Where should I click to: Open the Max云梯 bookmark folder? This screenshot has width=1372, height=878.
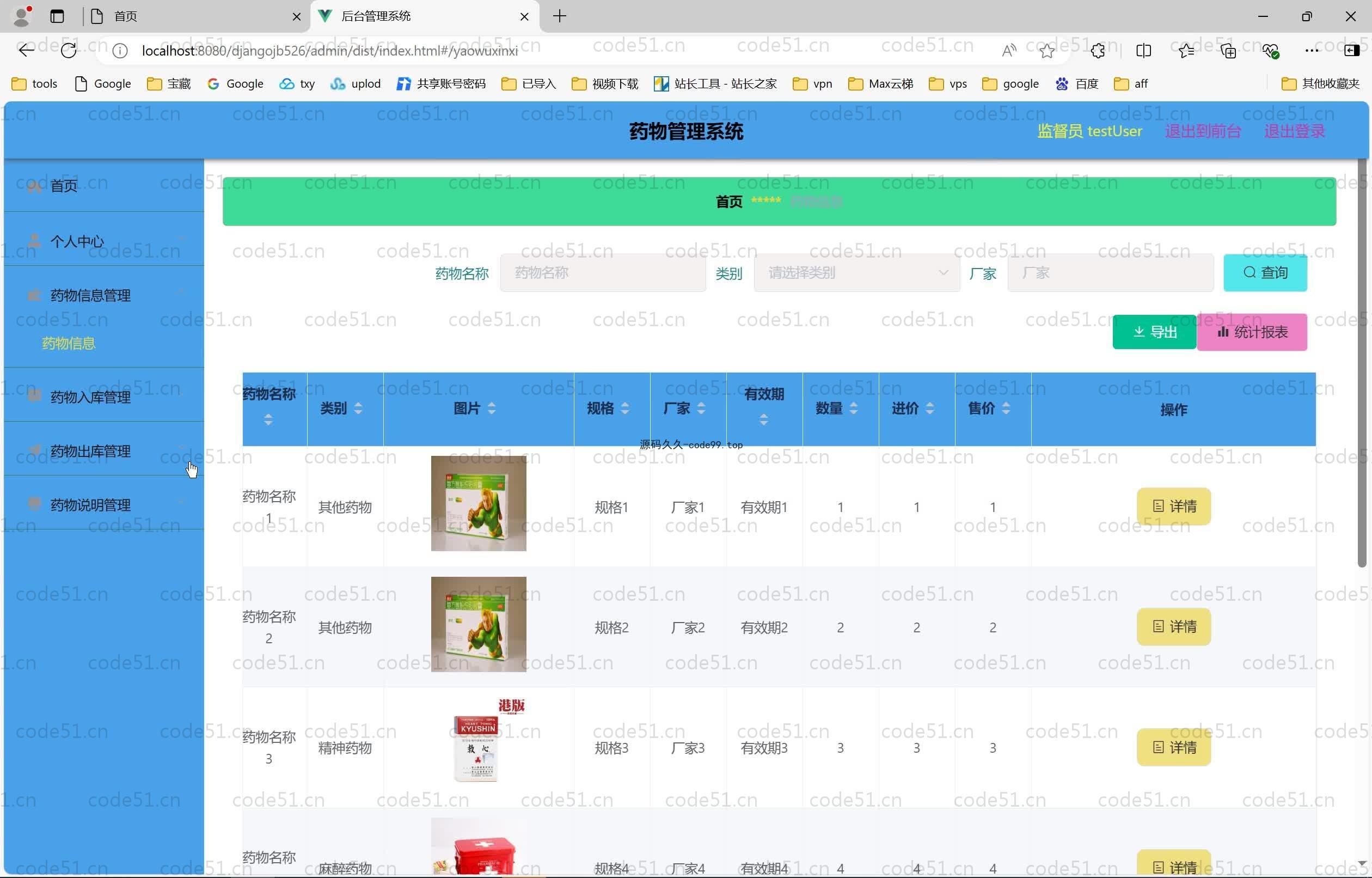click(x=880, y=84)
